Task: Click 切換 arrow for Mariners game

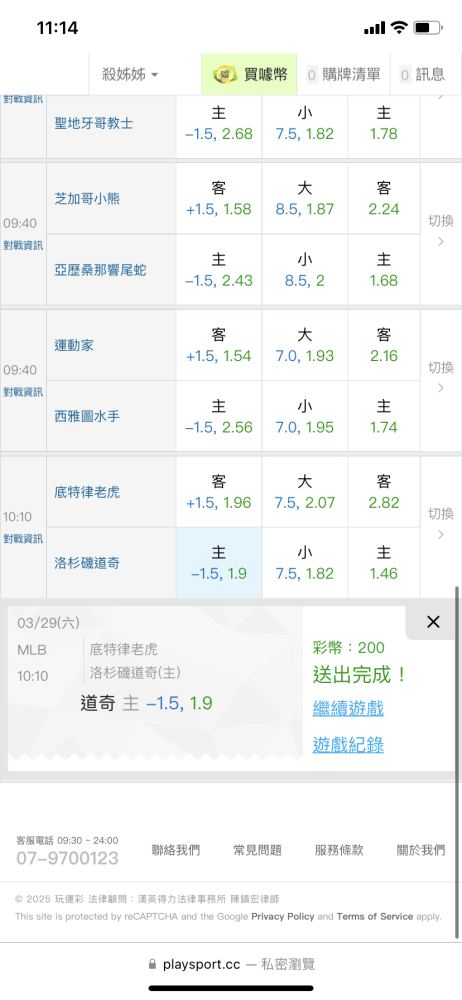Action: point(440,378)
